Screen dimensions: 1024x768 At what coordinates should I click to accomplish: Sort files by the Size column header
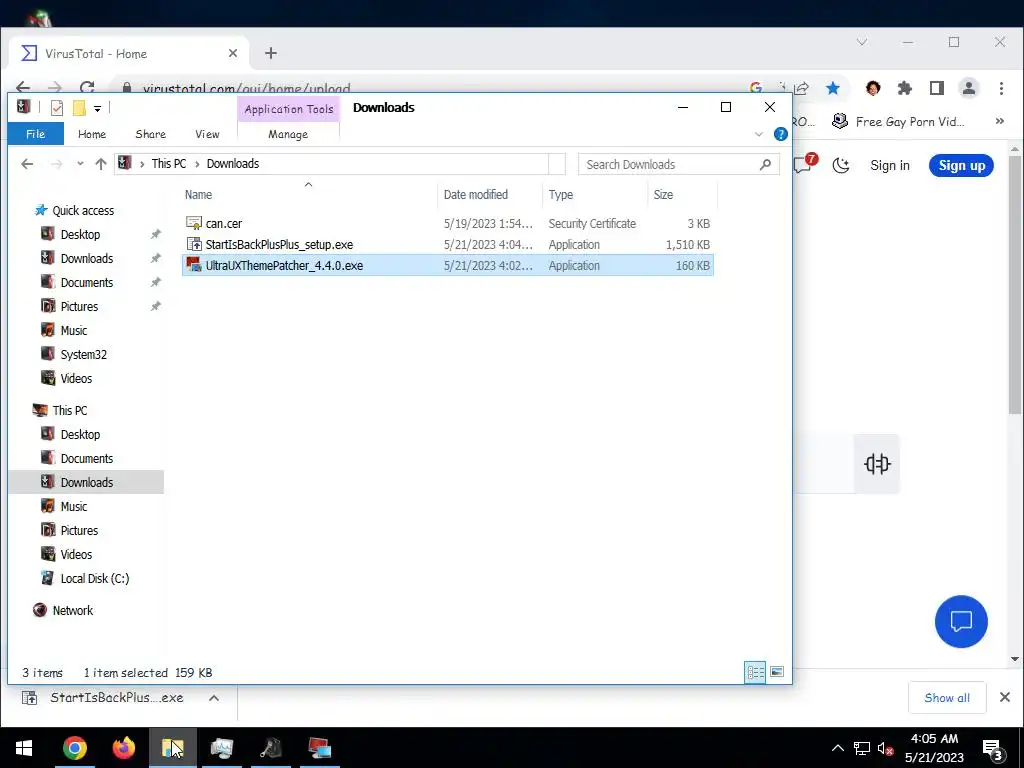pyautogui.click(x=682, y=195)
